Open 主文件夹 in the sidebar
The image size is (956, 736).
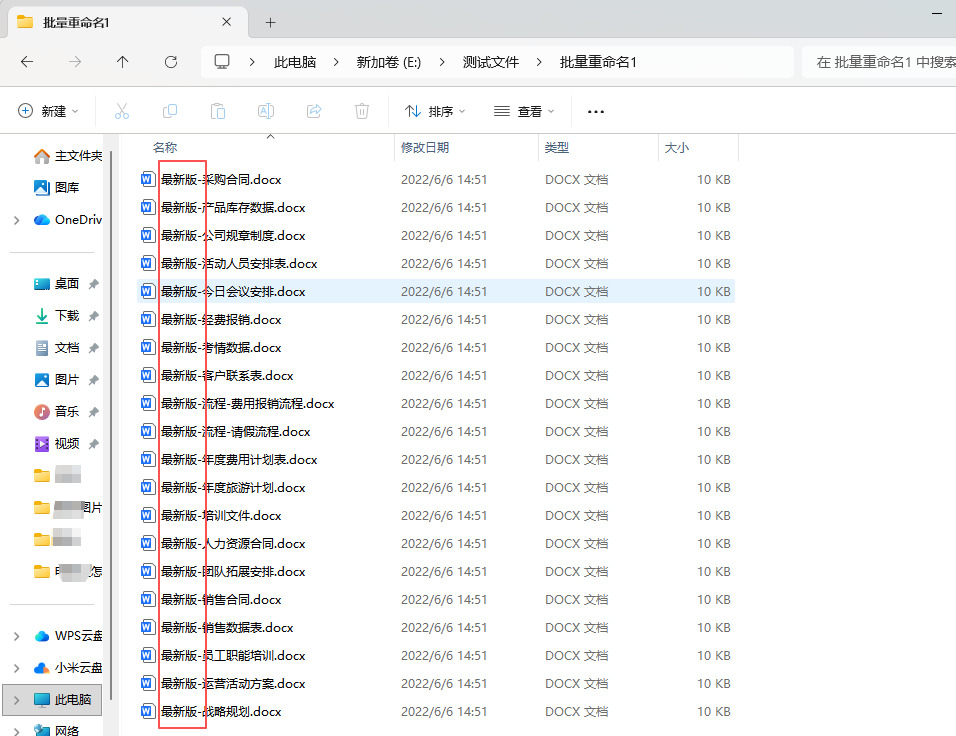[68, 156]
